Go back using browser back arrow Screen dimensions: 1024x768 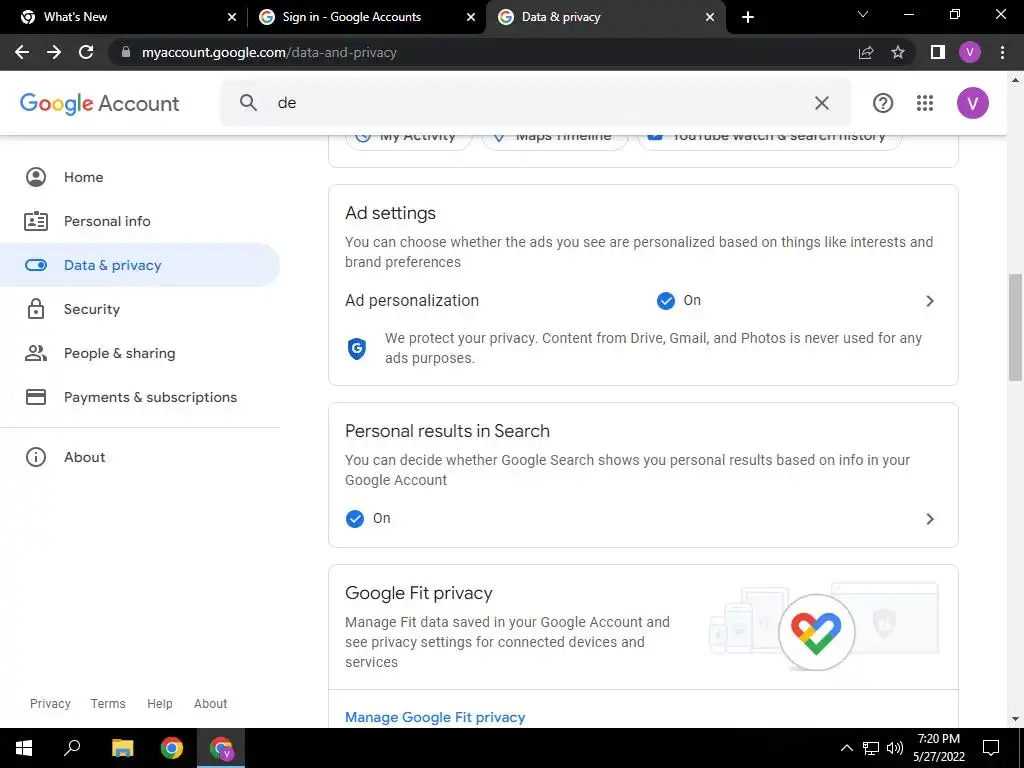click(22, 52)
